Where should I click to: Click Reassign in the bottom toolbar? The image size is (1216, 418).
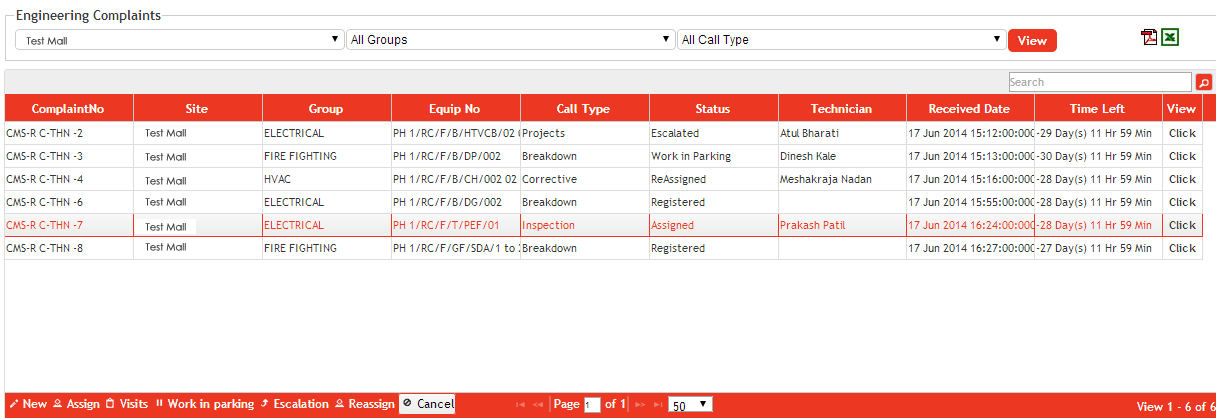(x=365, y=404)
